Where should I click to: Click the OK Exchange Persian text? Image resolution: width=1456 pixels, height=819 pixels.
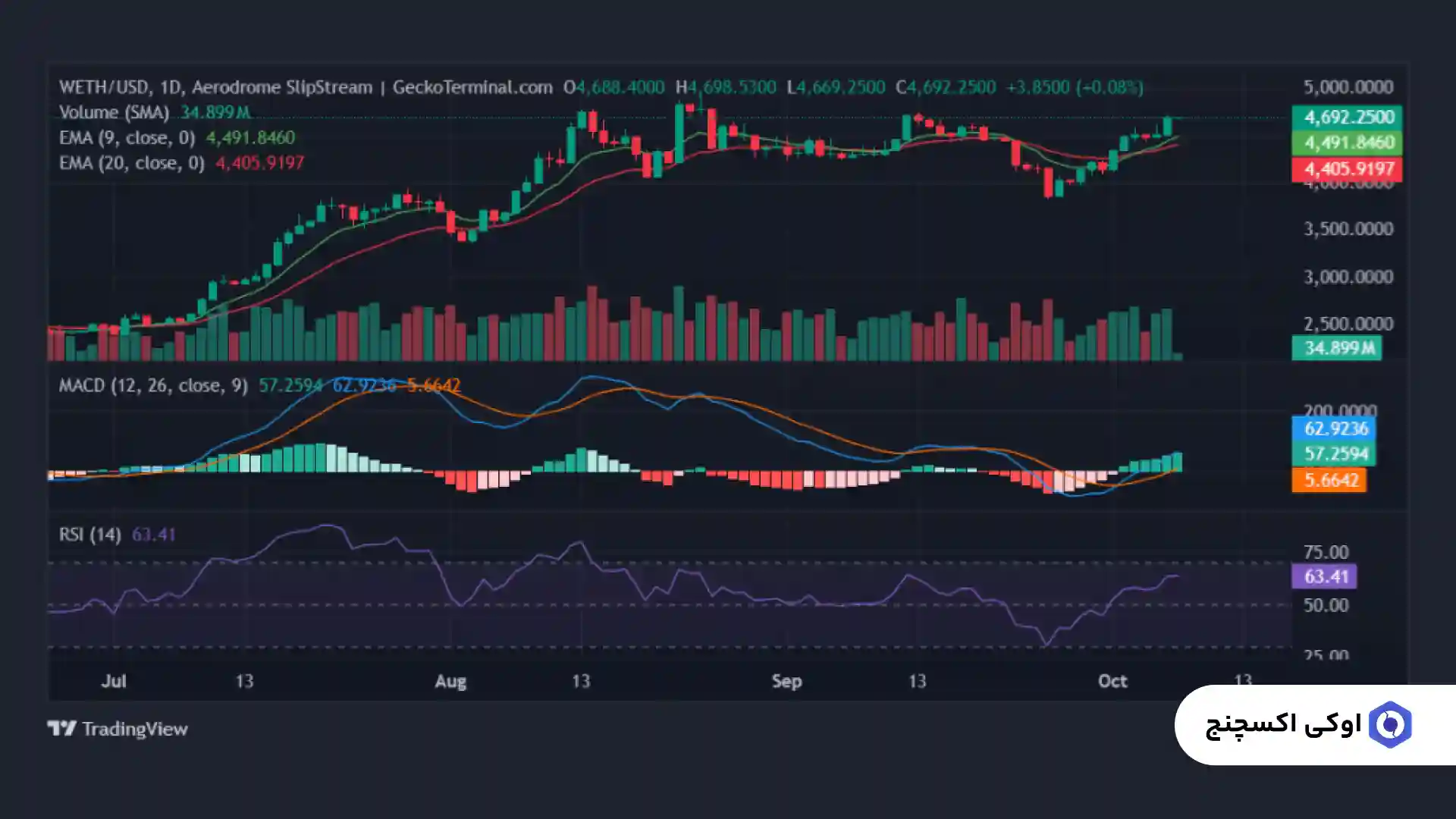tap(1283, 725)
